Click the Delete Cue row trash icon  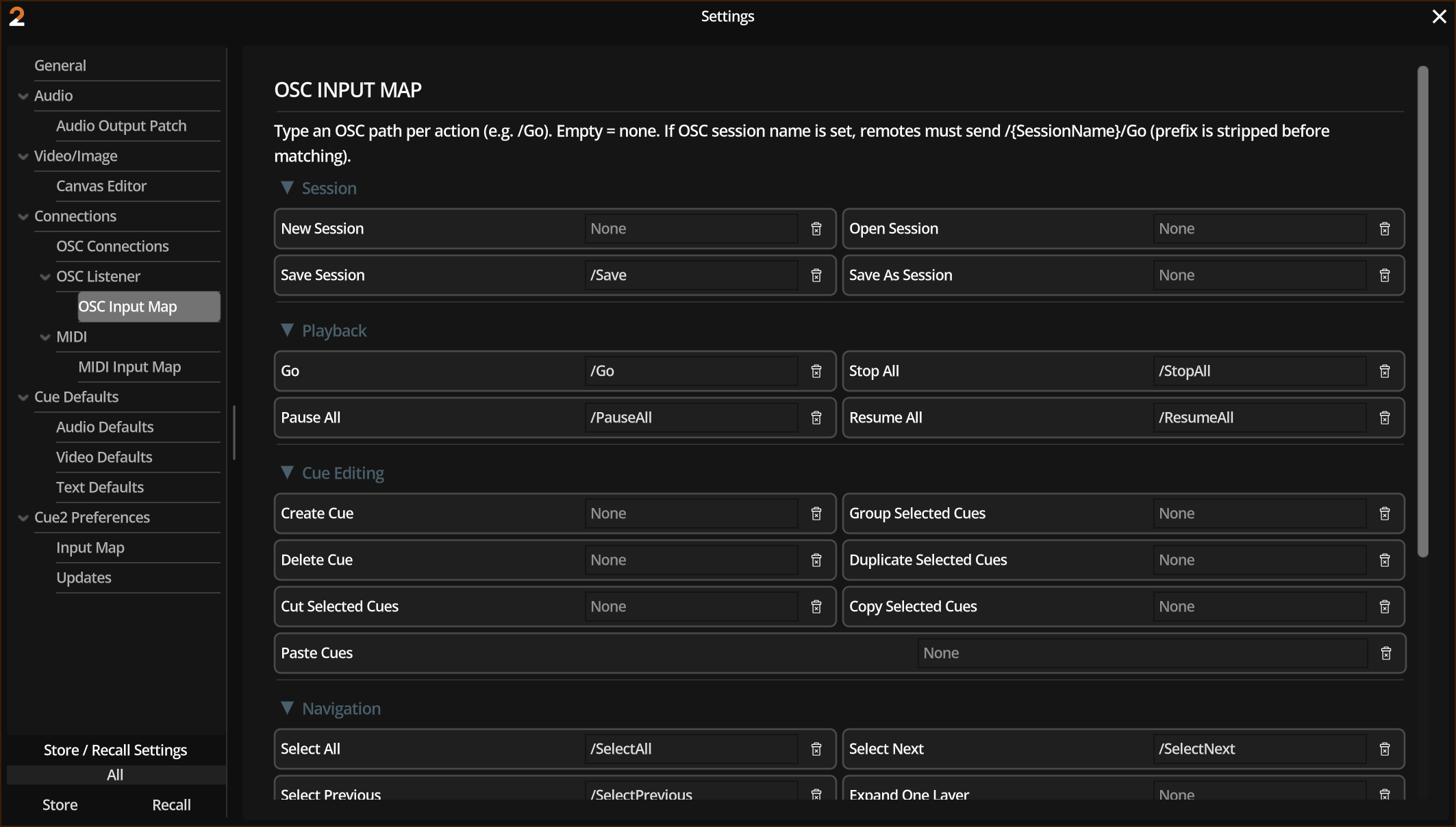[x=816, y=560]
